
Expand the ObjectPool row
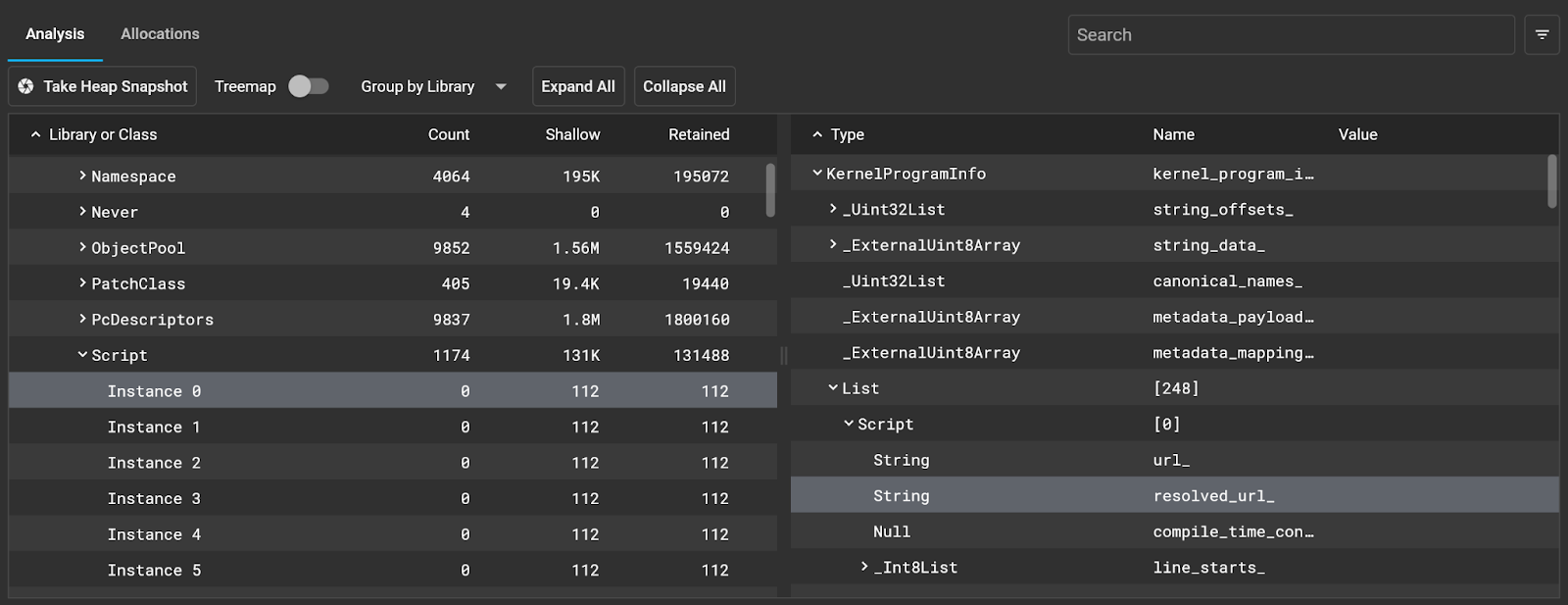82,247
